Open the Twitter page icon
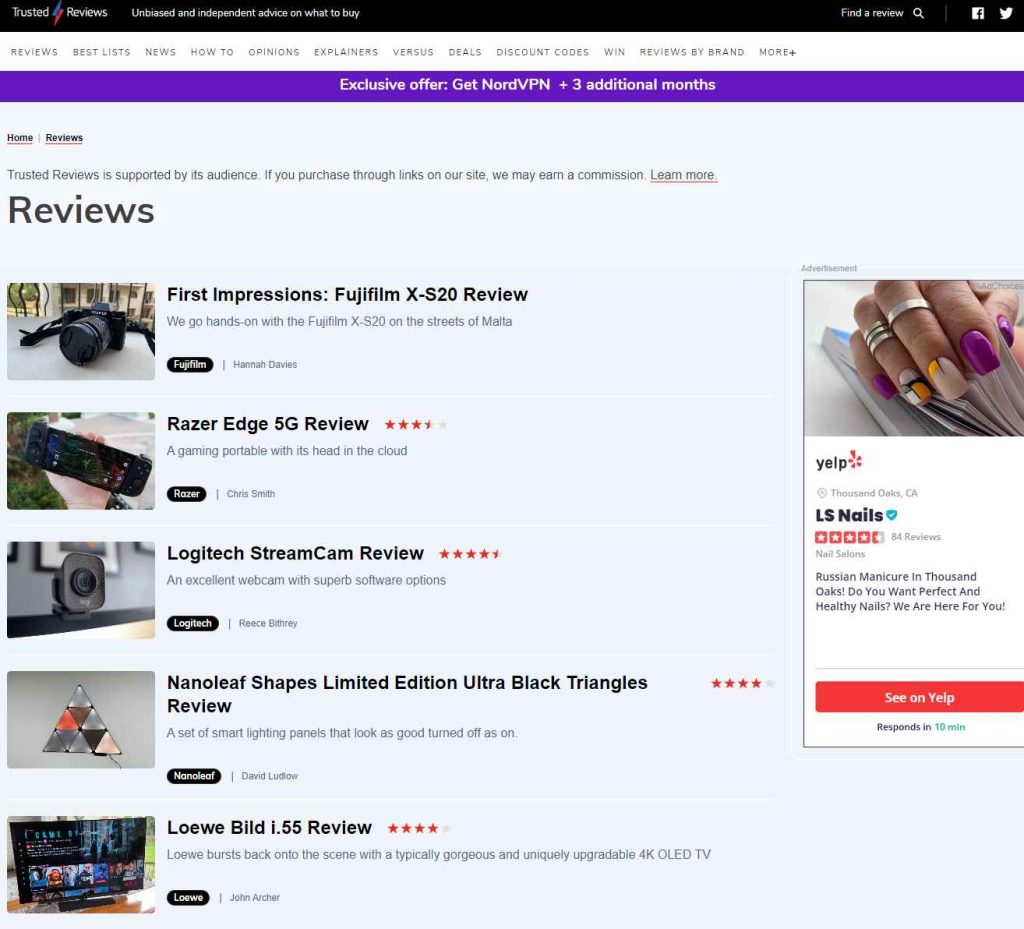This screenshot has width=1024, height=929. 1006,13
